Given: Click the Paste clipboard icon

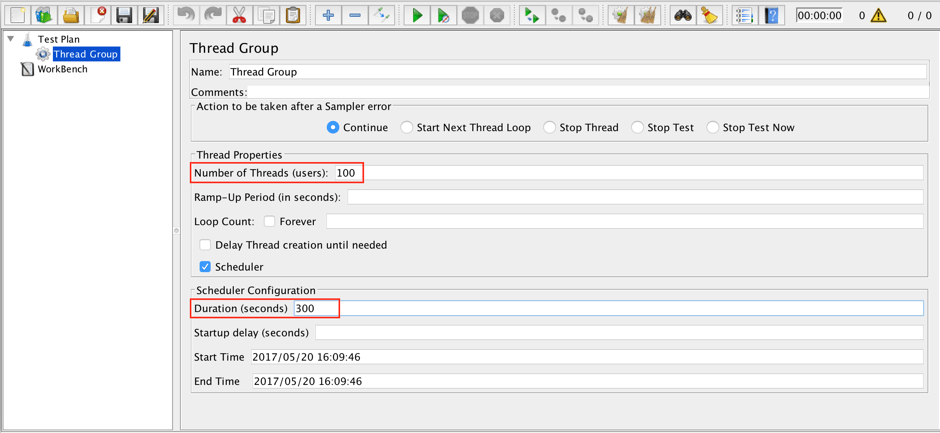Looking at the screenshot, I should tap(293, 15).
